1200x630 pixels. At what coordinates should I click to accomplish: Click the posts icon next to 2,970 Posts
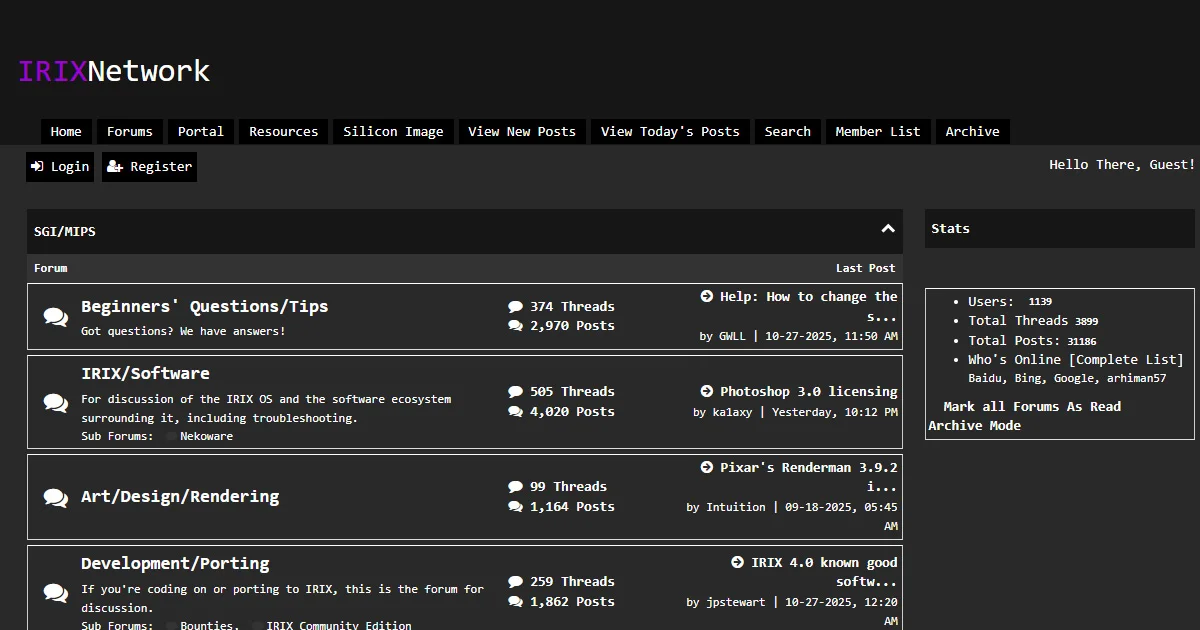pyautogui.click(x=516, y=325)
